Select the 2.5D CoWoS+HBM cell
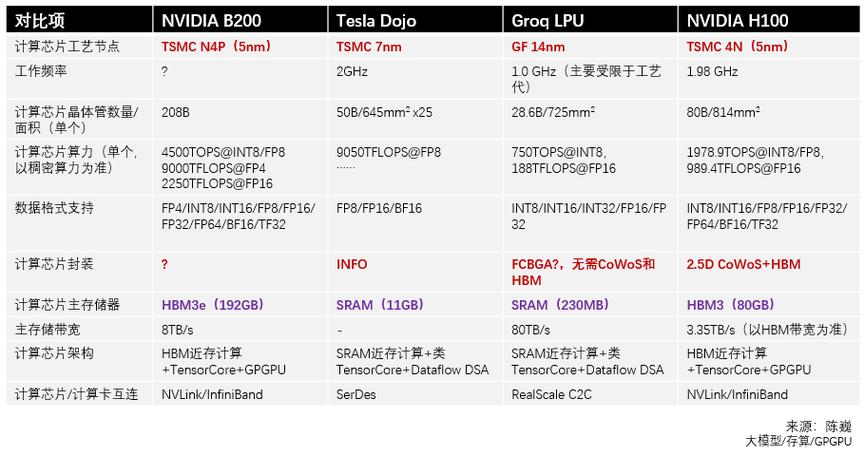Screen dimensions: 864x456 tap(743, 265)
